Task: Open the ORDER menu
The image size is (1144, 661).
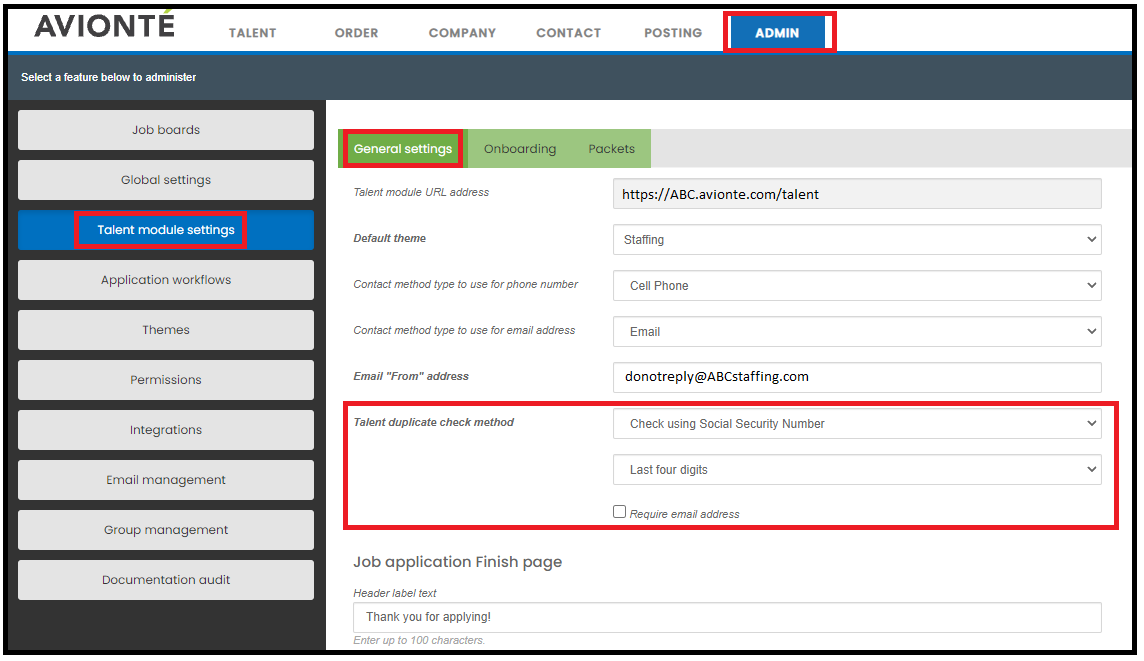Action: coord(356,33)
